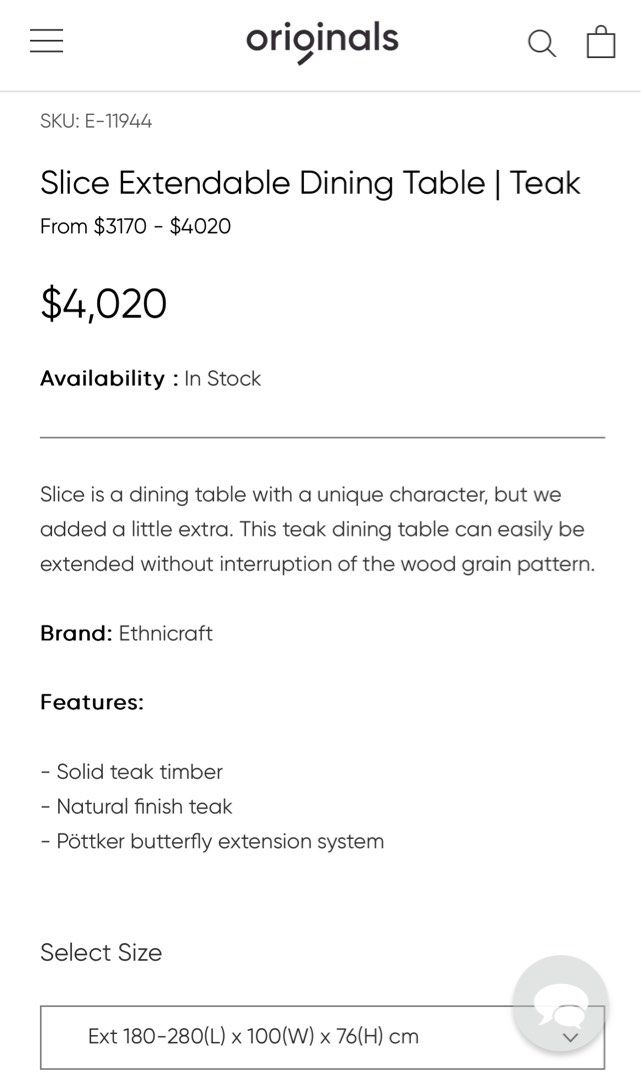
Task: Tap the SKU E-11944 label
Action: point(94,120)
